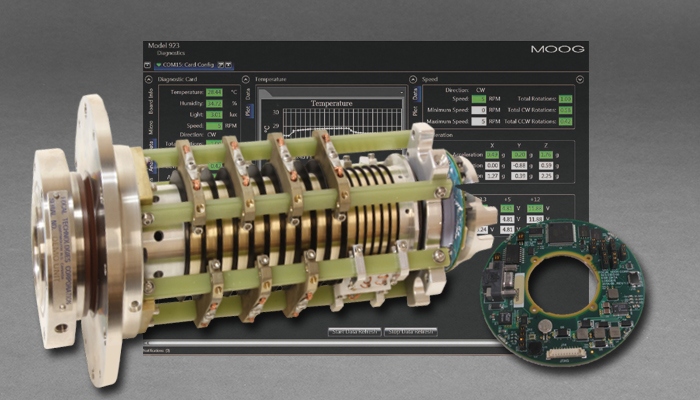The width and height of the screenshot is (700, 400).
Task: Click the small icon left of COM15 tab
Action: pyautogui.click(x=147, y=65)
